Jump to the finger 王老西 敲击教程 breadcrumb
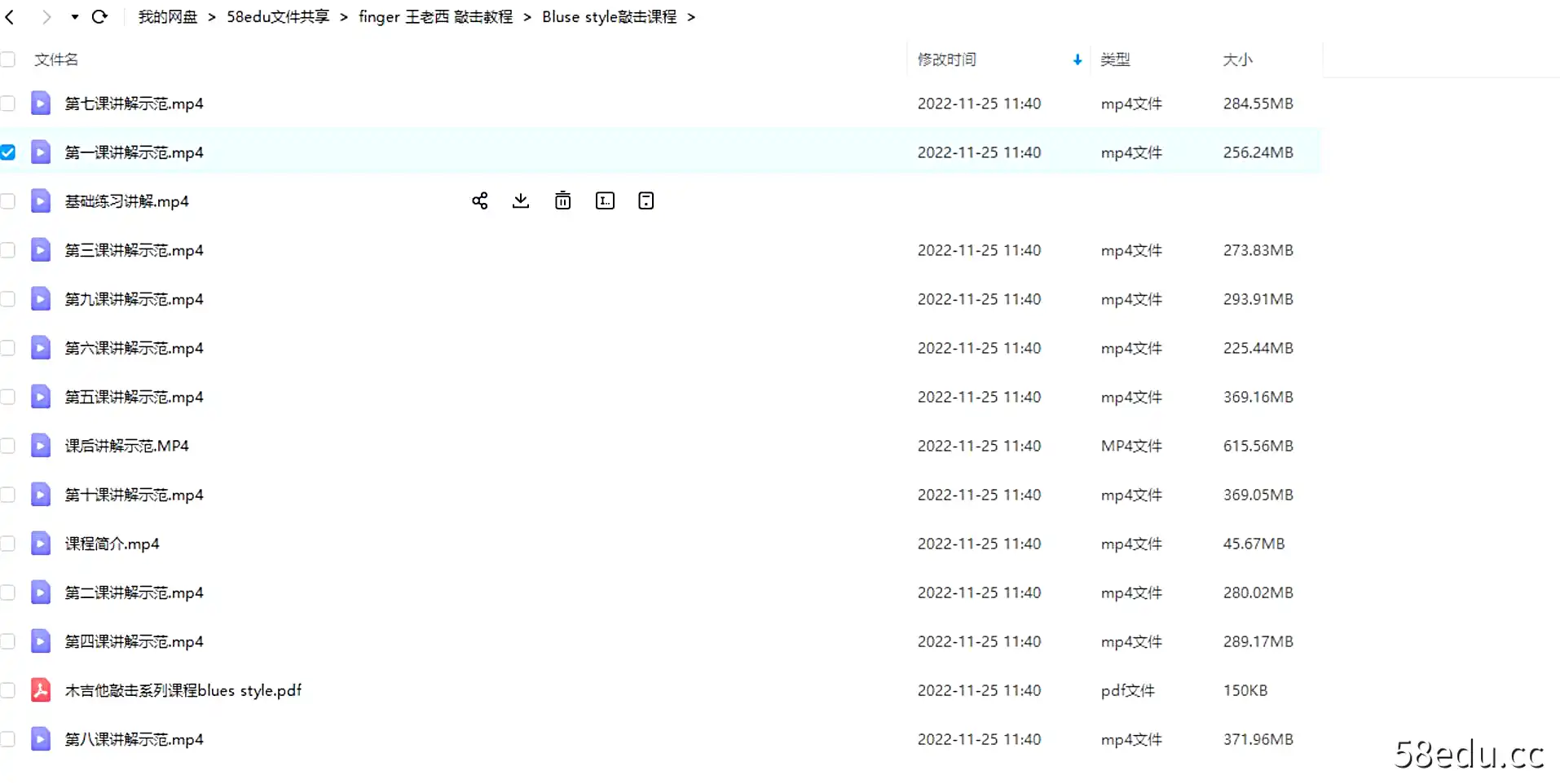This screenshot has width=1560, height=784. tap(436, 17)
